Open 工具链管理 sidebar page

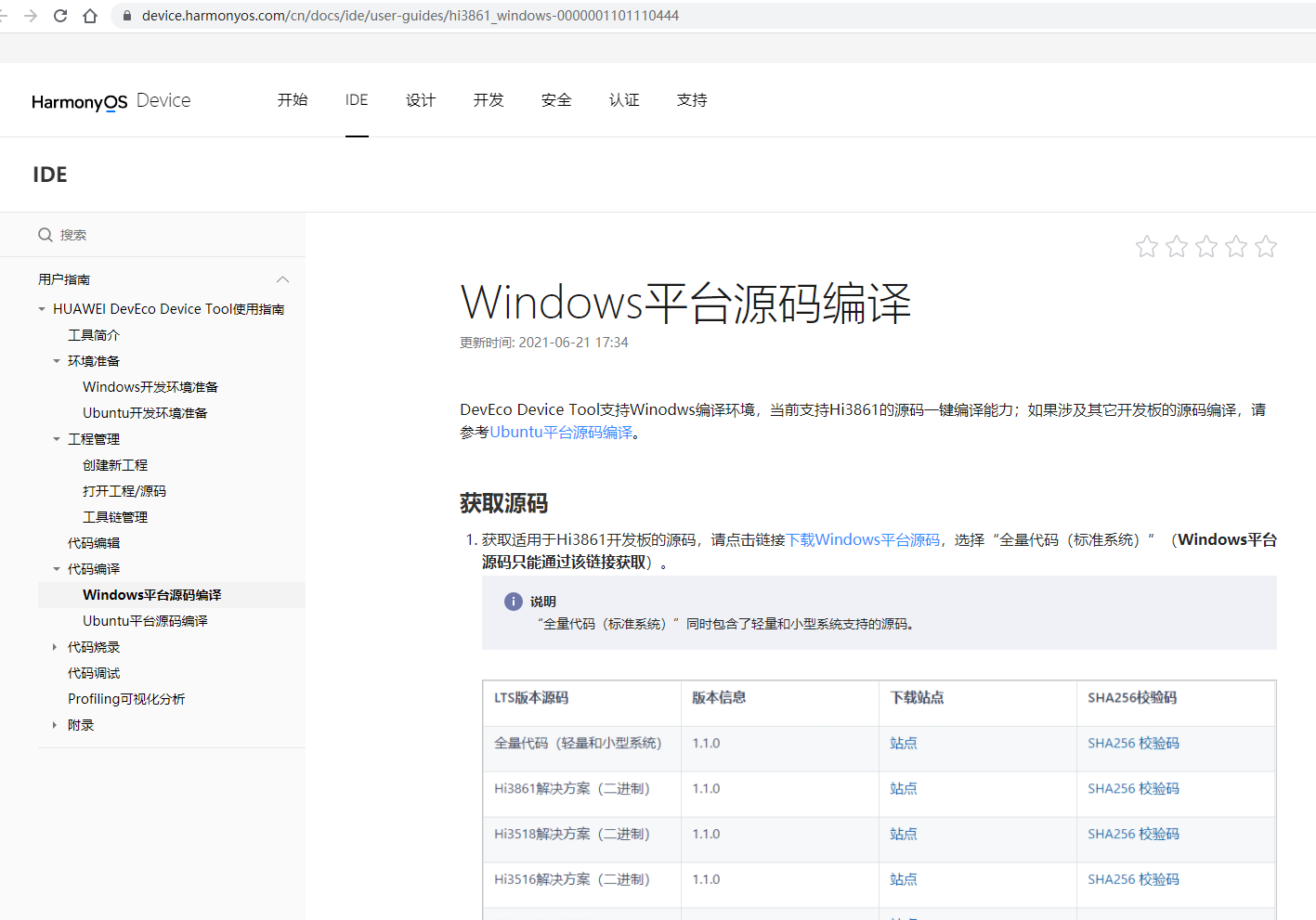[115, 517]
